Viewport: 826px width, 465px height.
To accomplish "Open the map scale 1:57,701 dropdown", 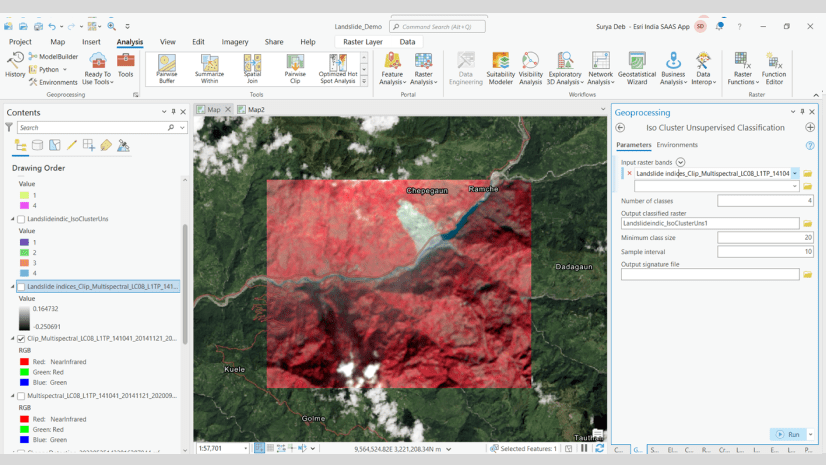I will pyautogui.click(x=245, y=448).
